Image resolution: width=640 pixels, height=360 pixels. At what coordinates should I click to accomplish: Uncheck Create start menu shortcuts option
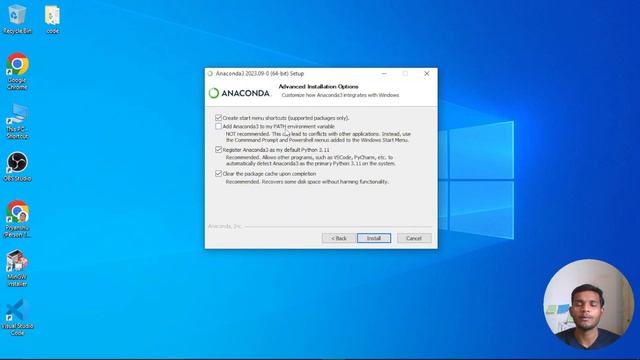click(x=218, y=118)
